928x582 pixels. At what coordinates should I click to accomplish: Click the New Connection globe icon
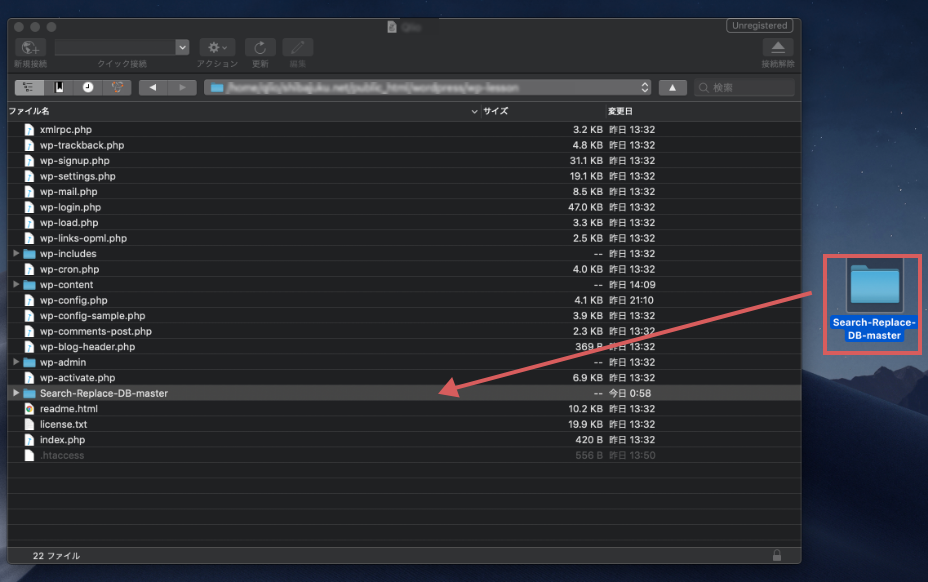[30, 47]
